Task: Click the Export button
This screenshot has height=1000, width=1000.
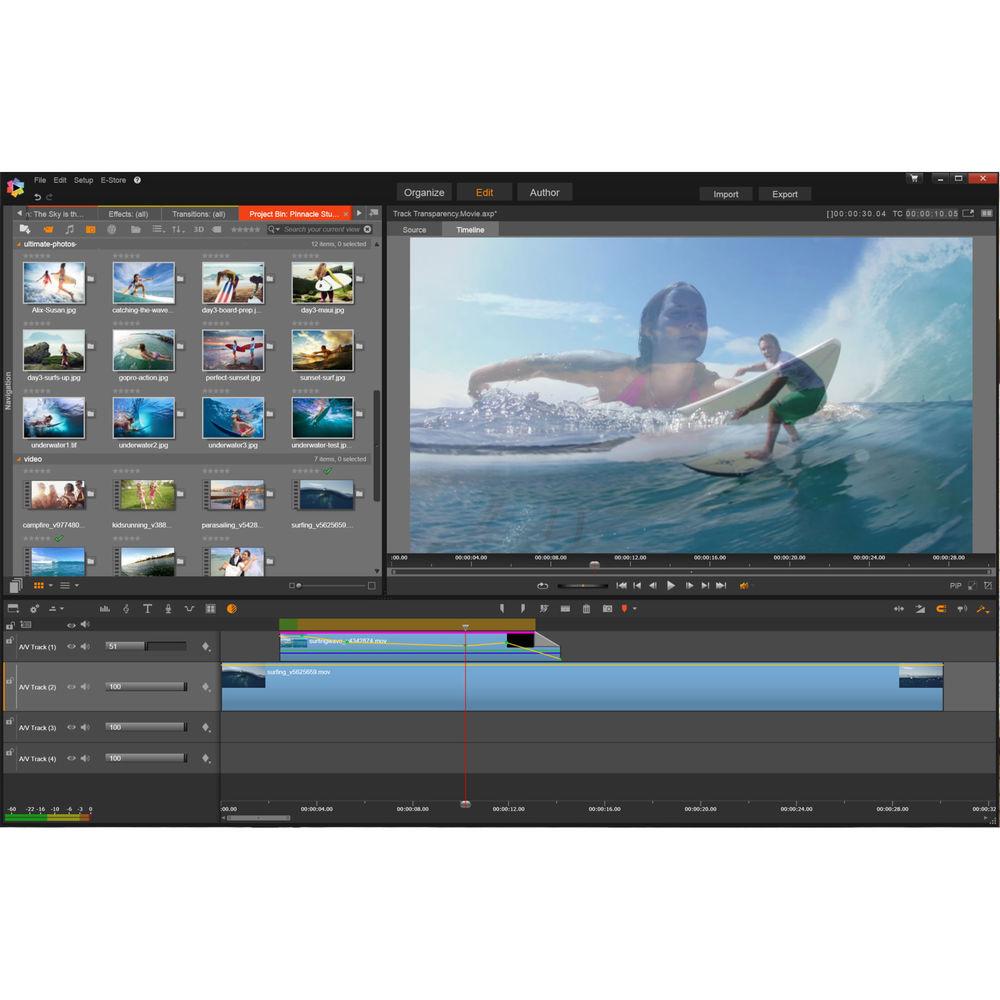Action: tap(784, 193)
